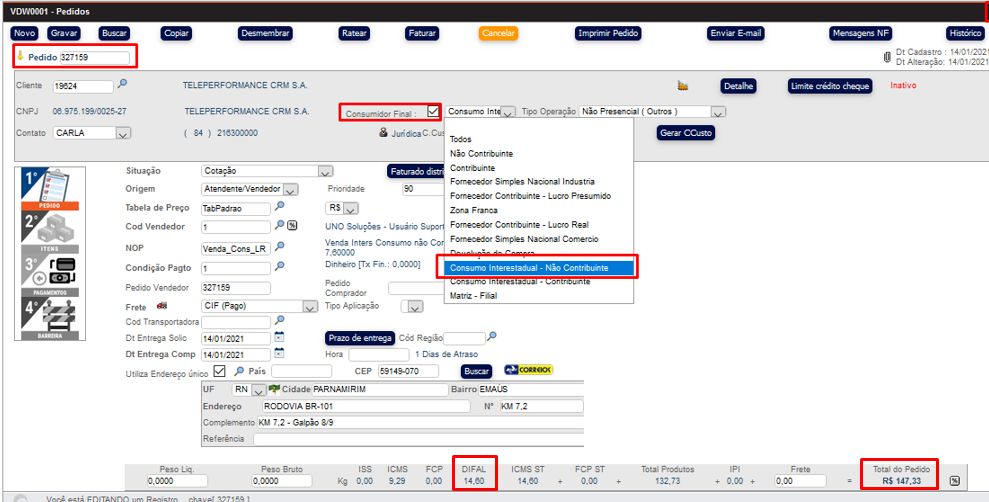
Task: Uncheck the Consumidor Final checkbox
Action: pos(433,111)
